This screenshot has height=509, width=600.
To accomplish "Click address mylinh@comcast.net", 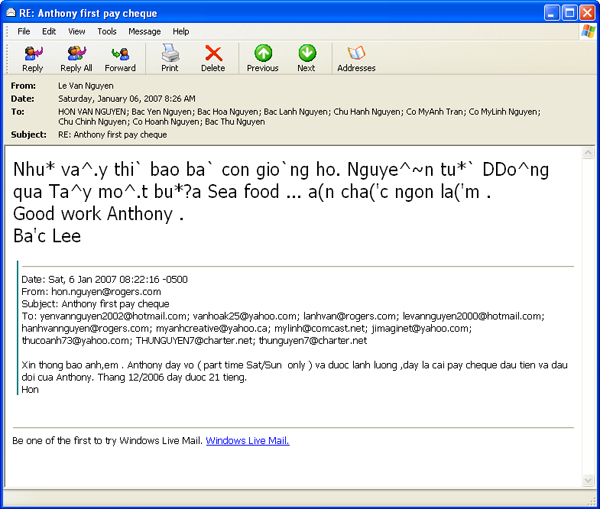I will [320, 328].
